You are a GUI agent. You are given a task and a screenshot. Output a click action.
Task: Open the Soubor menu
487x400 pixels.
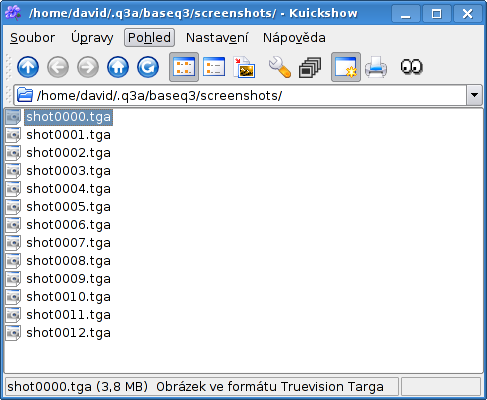[32, 38]
